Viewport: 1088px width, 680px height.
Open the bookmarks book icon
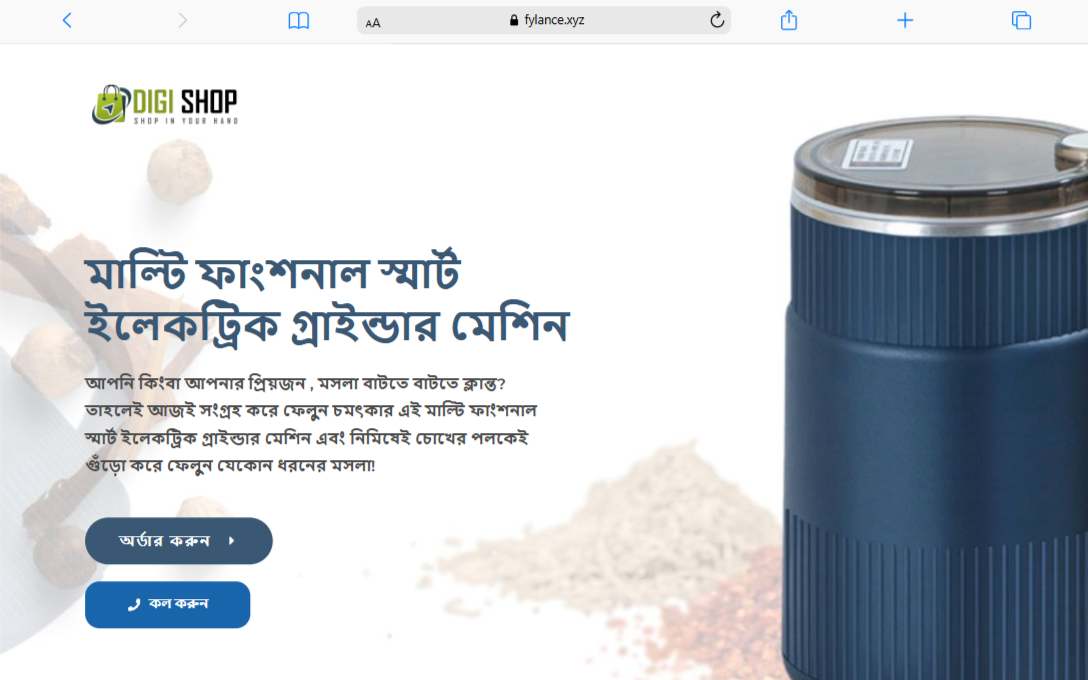[298, 21]
